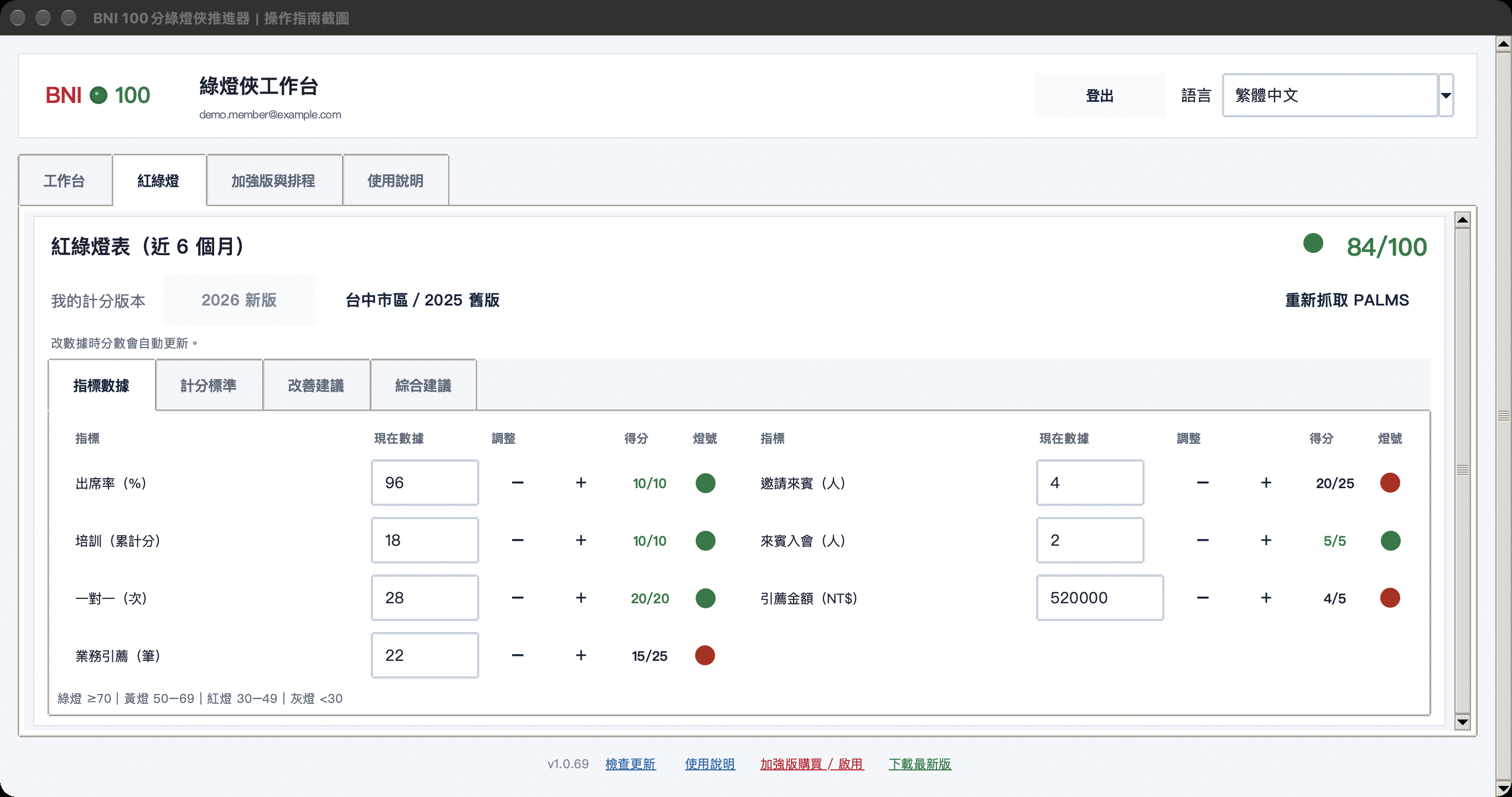The image size is (1512, 797).
Task: Open the top-level 使用說明 tab
Action: coord(396,180)
